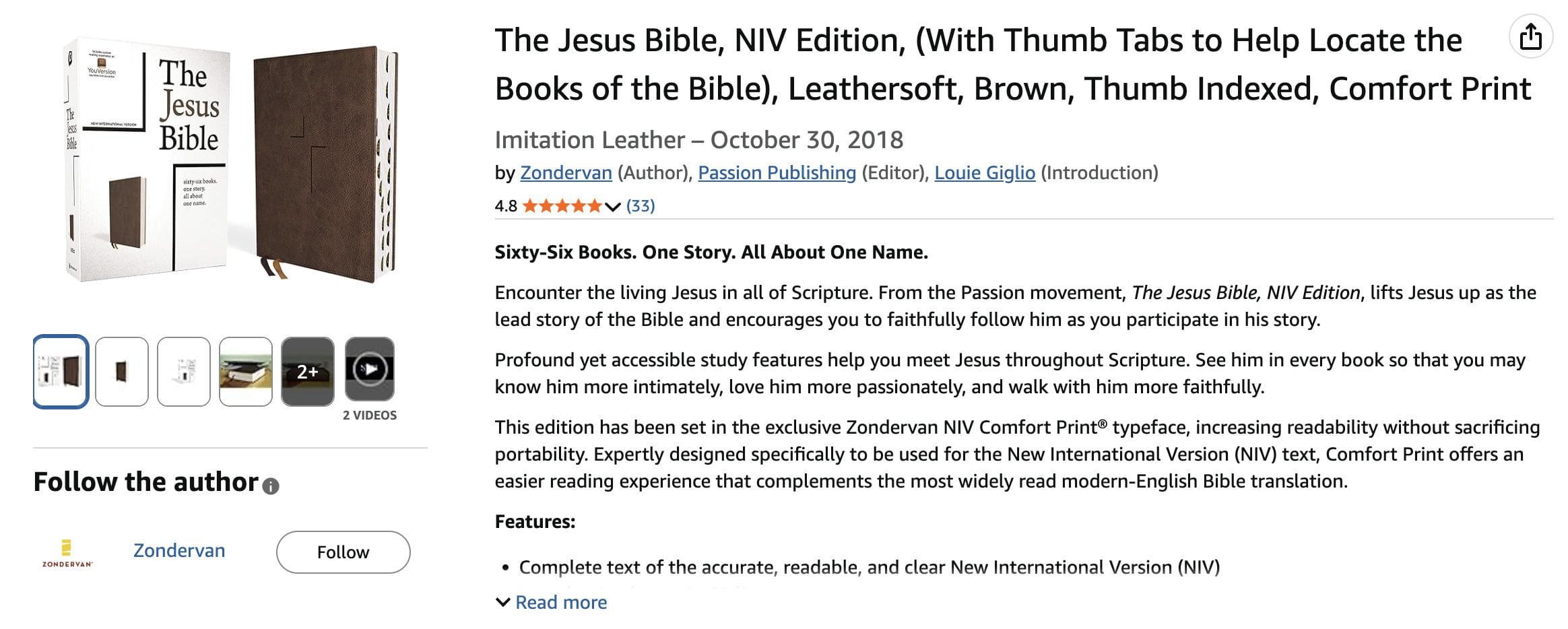Click the info icon beside Follow the author
Screen dimensions: 1568x629
(x=271, y=486)
